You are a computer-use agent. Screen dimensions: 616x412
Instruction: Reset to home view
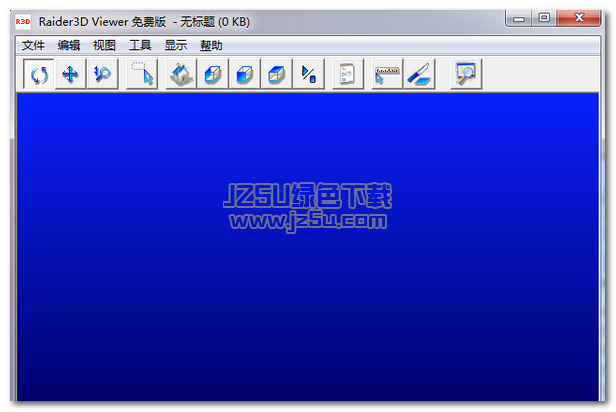tap(181, 74)
